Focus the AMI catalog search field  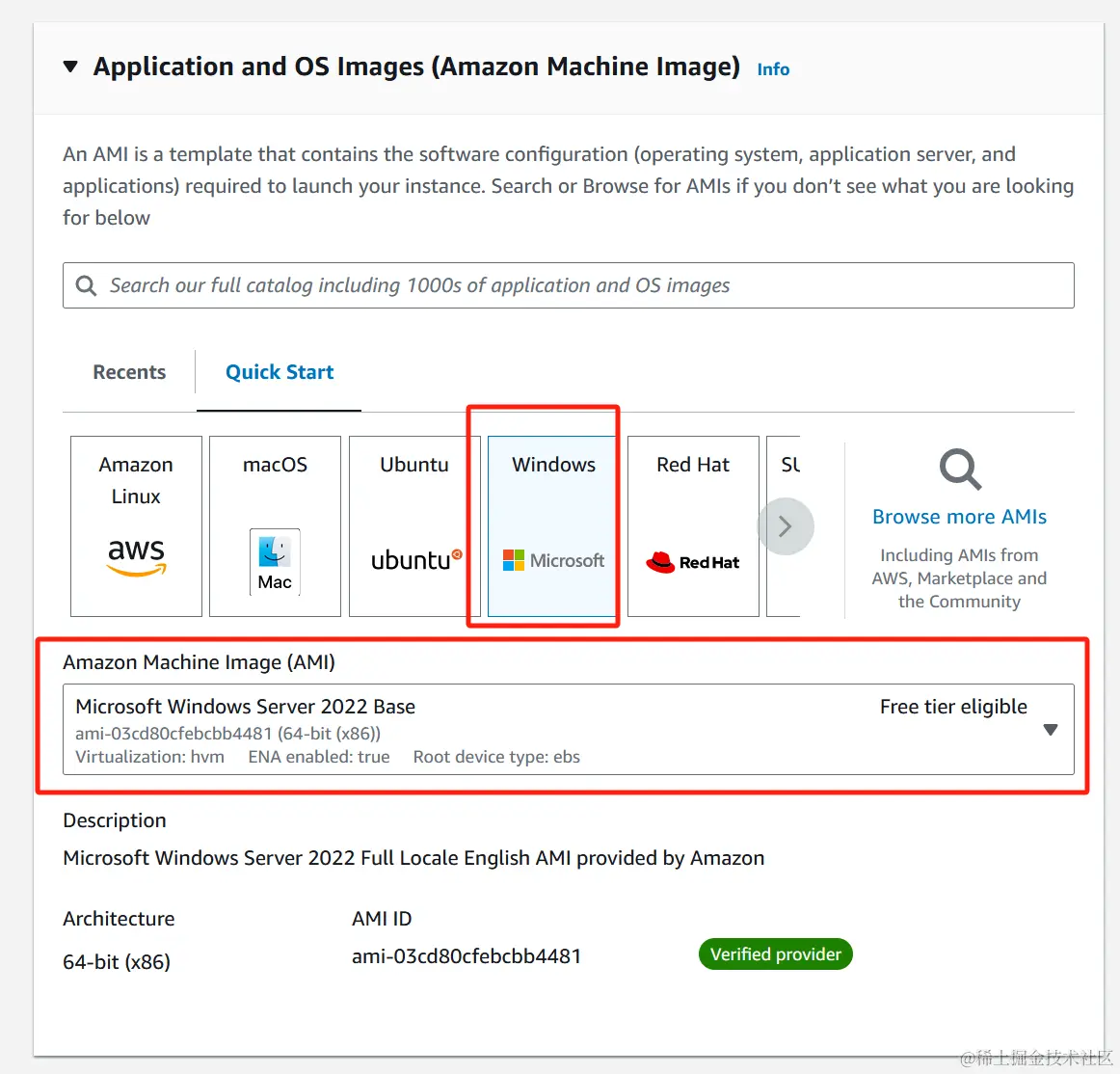tap(568, 285)
